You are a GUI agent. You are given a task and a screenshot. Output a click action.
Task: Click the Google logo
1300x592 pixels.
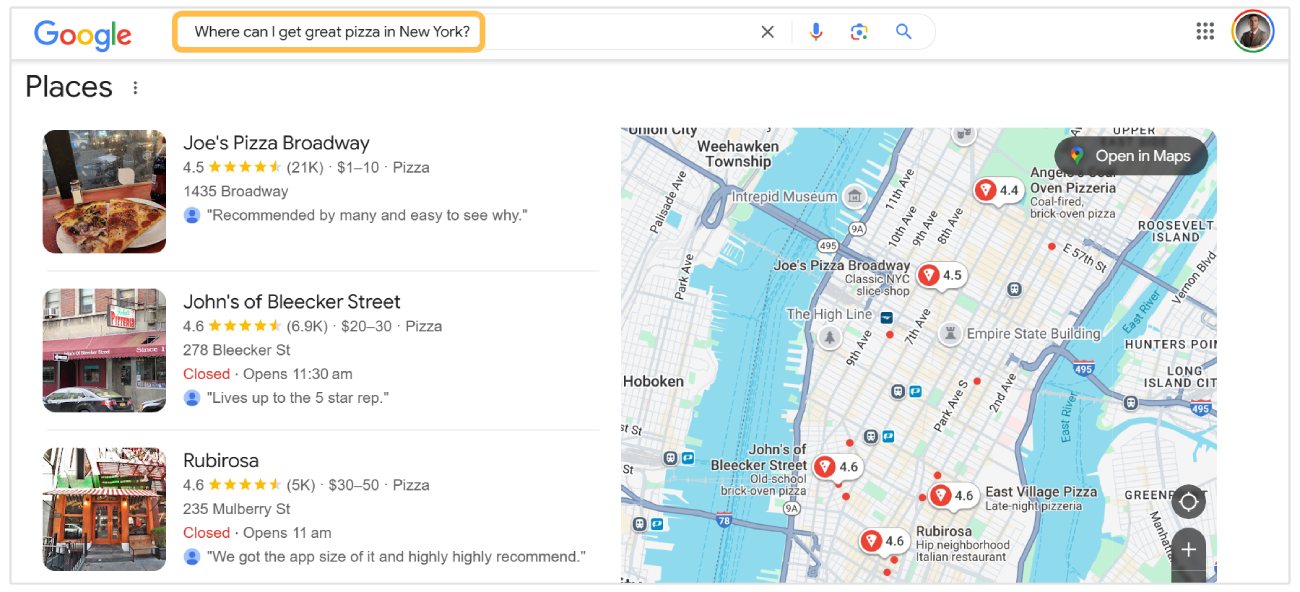(x=83, y=35)
